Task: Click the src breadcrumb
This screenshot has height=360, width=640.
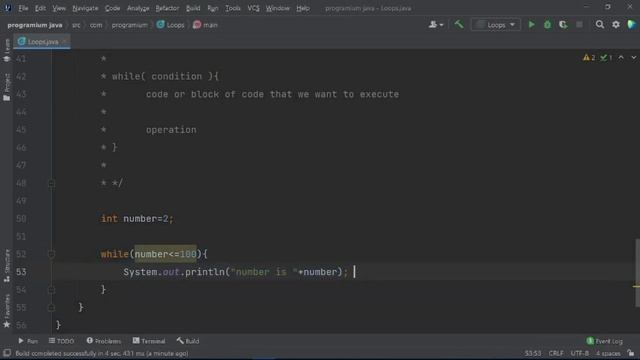Action: click(76, 25)
